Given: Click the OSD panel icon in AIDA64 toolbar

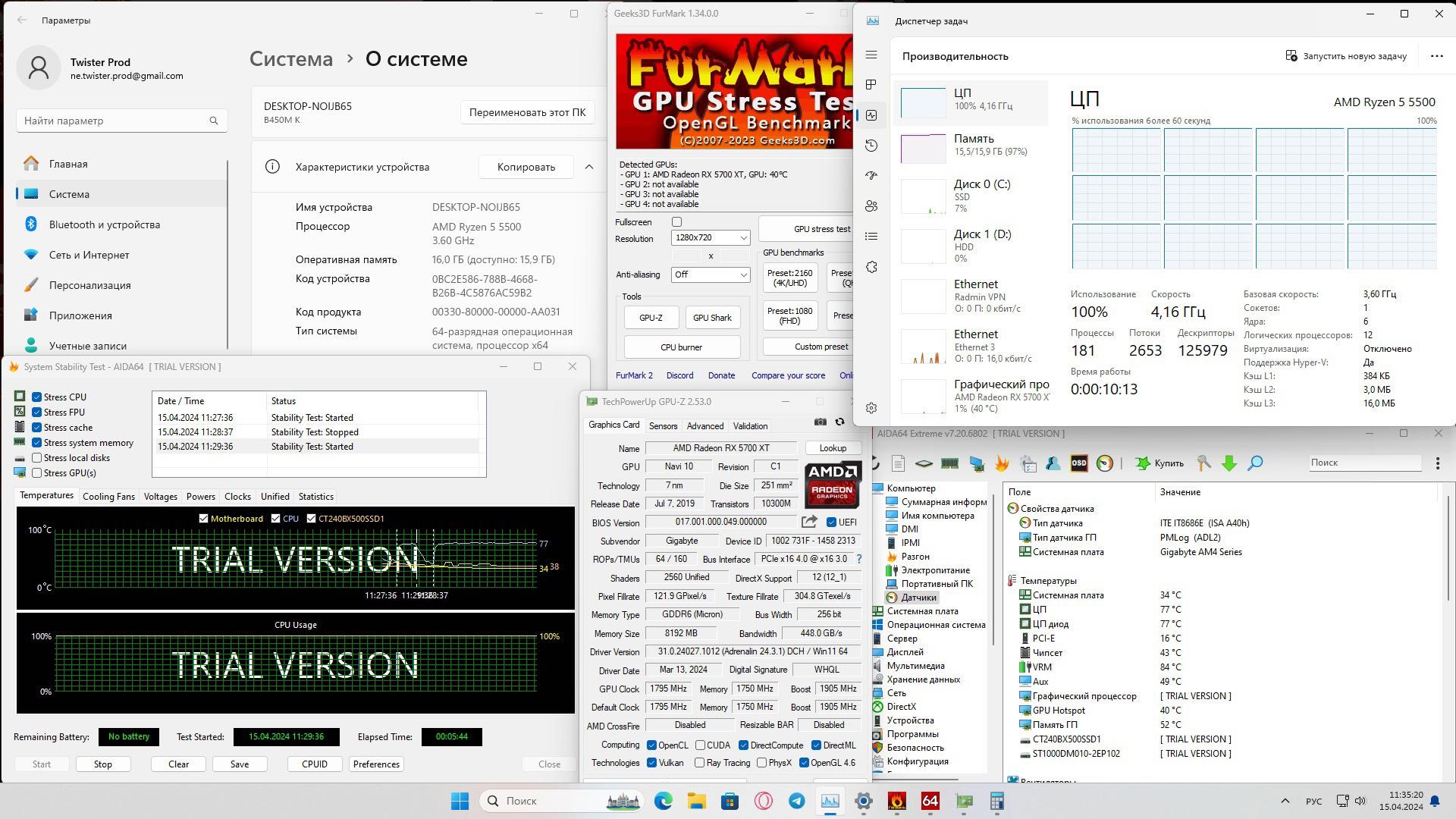Looking at the screenshot, I should coord(1078,463).
